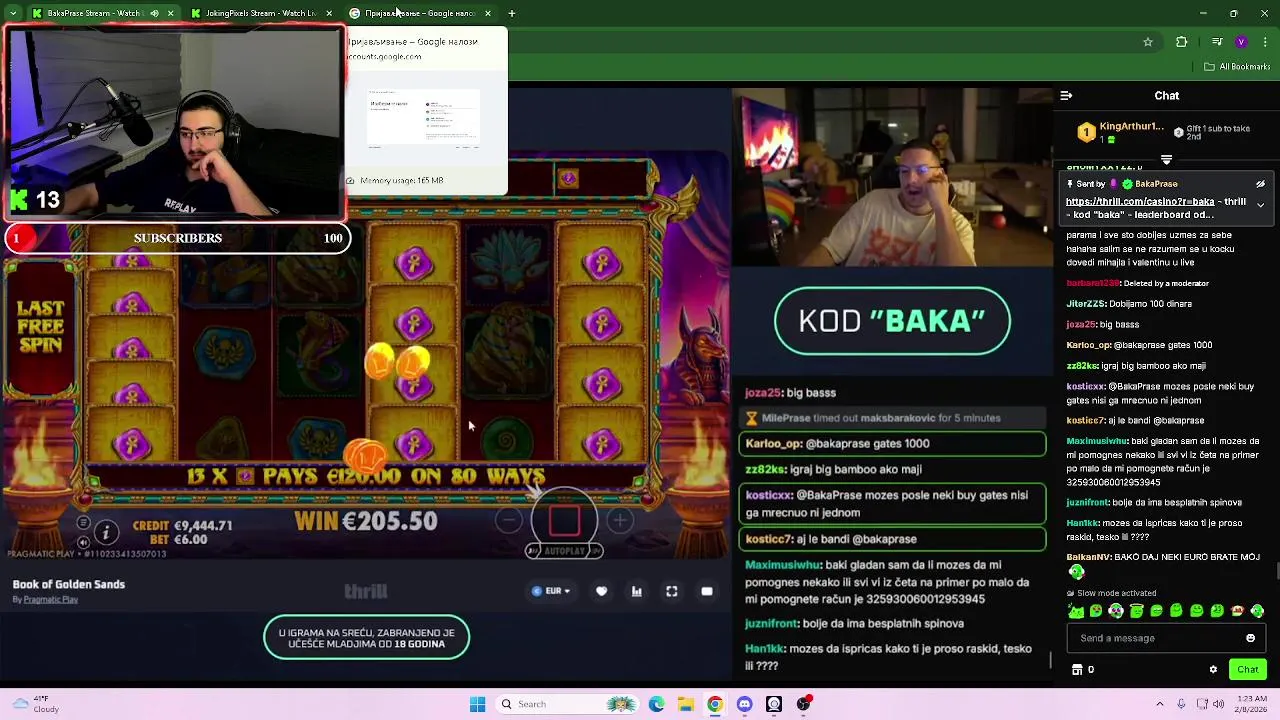Open the tab search dropdown arrow
This screenshot has width=1280, height=720.
[x=12, y=13]
